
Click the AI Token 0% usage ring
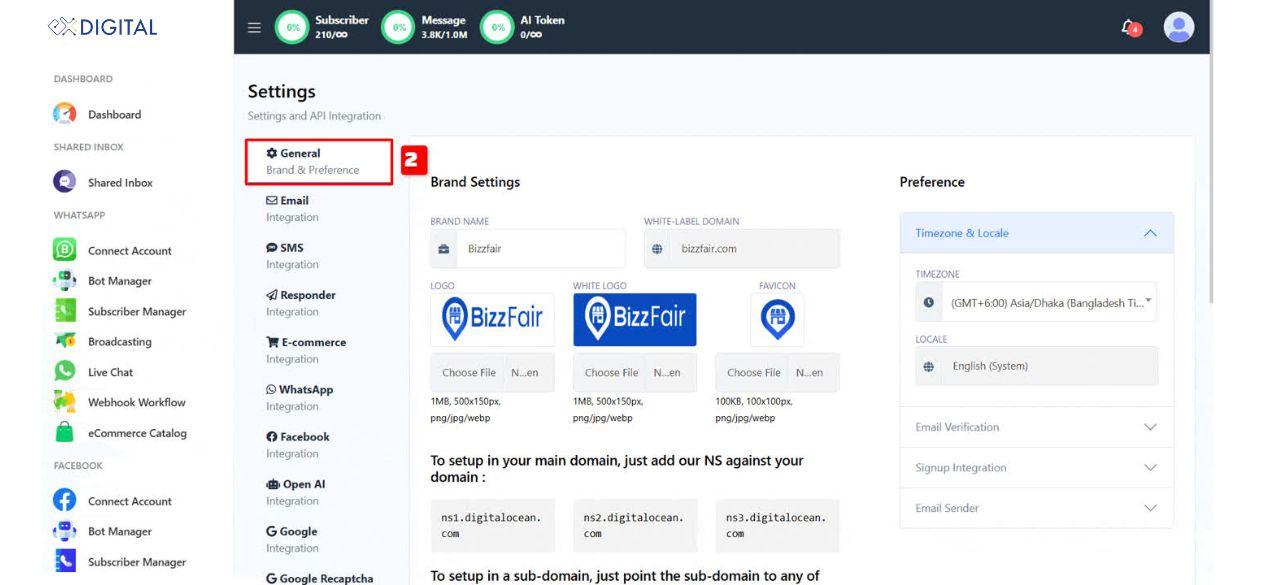pos(497,27)
